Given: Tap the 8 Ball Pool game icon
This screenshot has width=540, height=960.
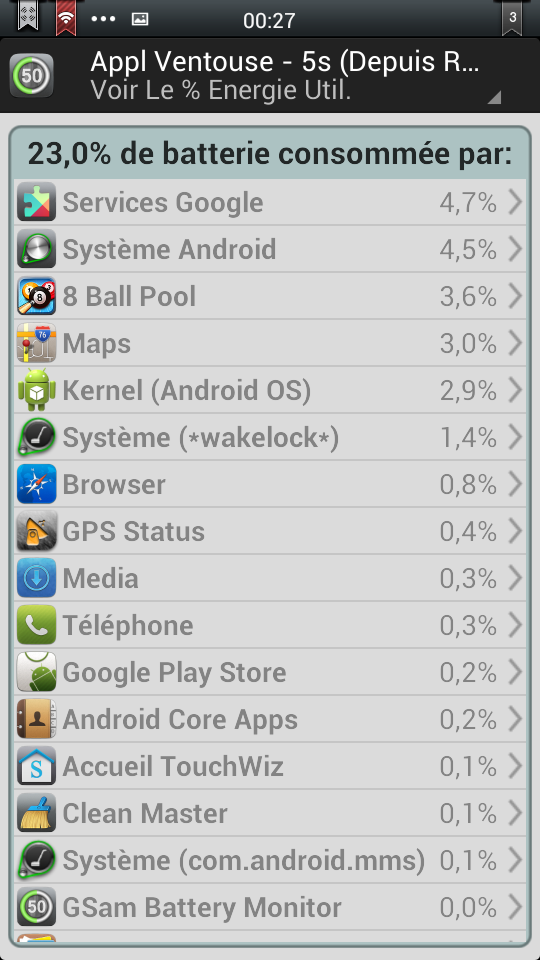Looking at the screenshot, I should click(36, 296).
